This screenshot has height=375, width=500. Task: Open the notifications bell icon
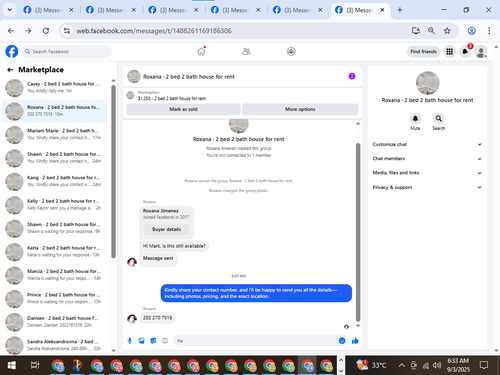(x=465, y=52)
